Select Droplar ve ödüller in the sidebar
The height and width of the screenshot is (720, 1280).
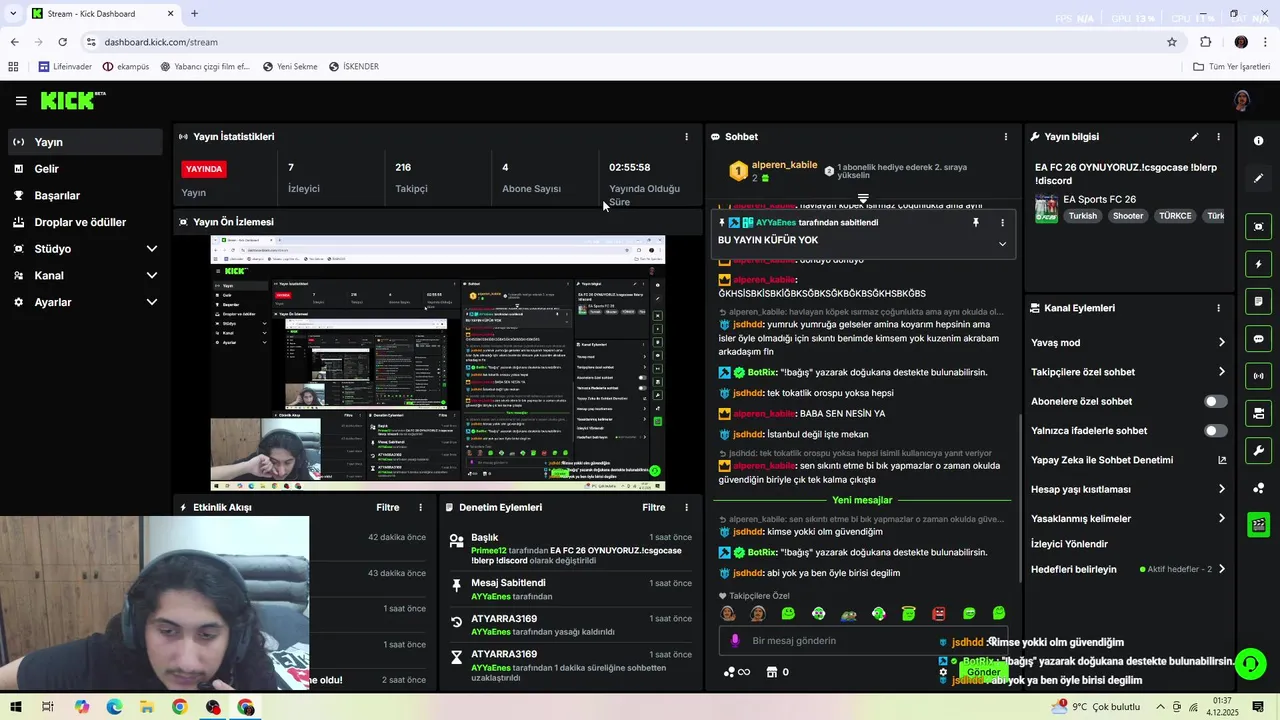click(x=85, y=222)
